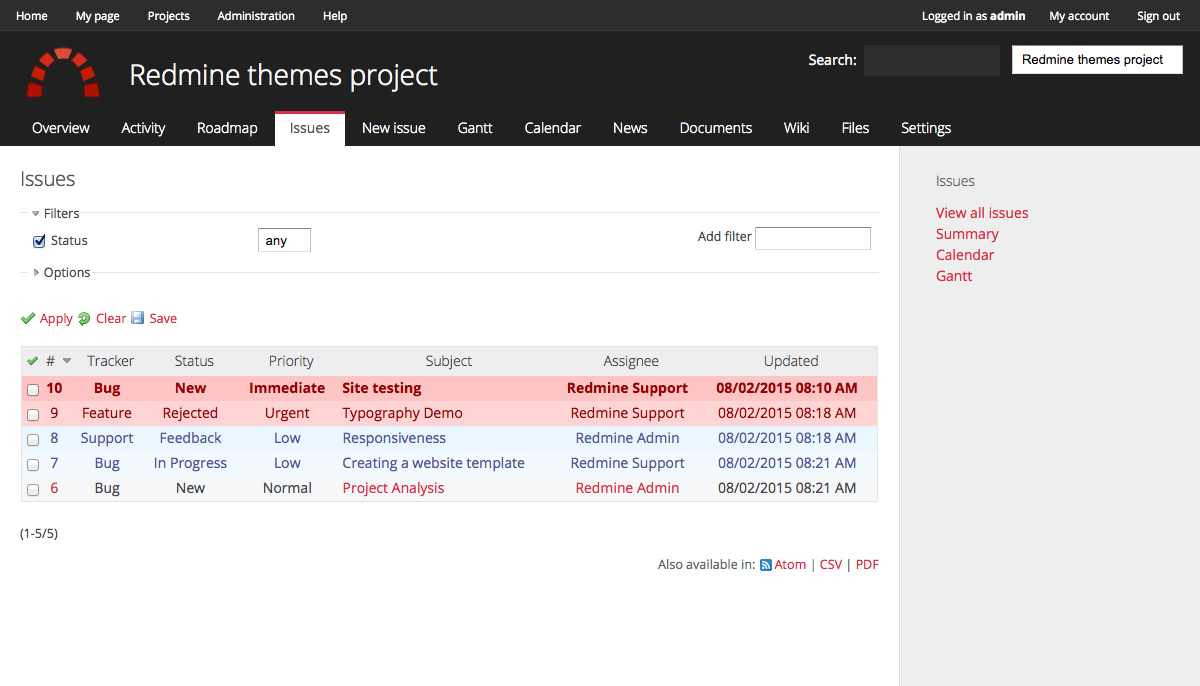
Task: Open the New issue tab
Action: pyautogui.click(x=394, y=128)
